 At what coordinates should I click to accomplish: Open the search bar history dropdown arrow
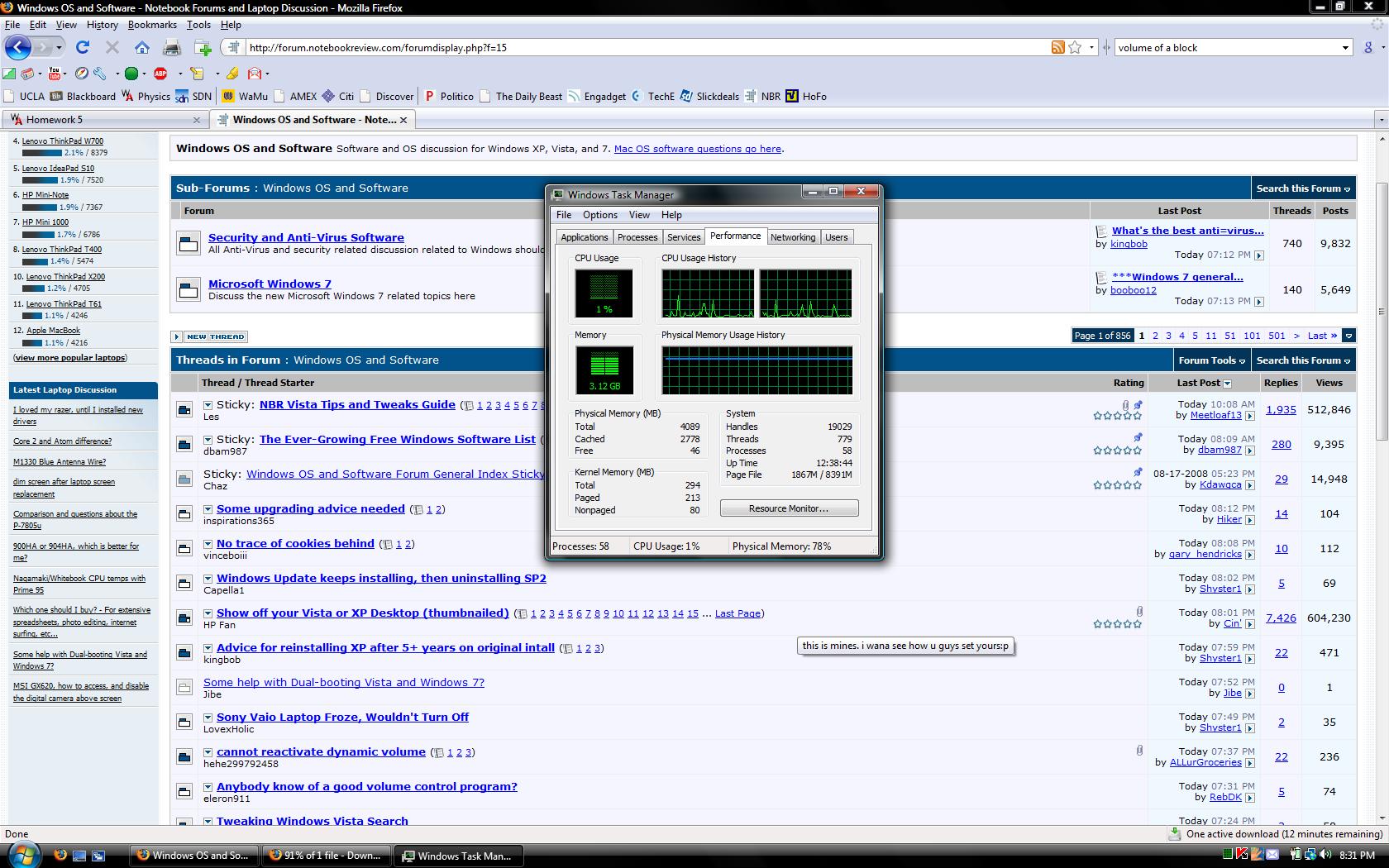click(1345, 48)
